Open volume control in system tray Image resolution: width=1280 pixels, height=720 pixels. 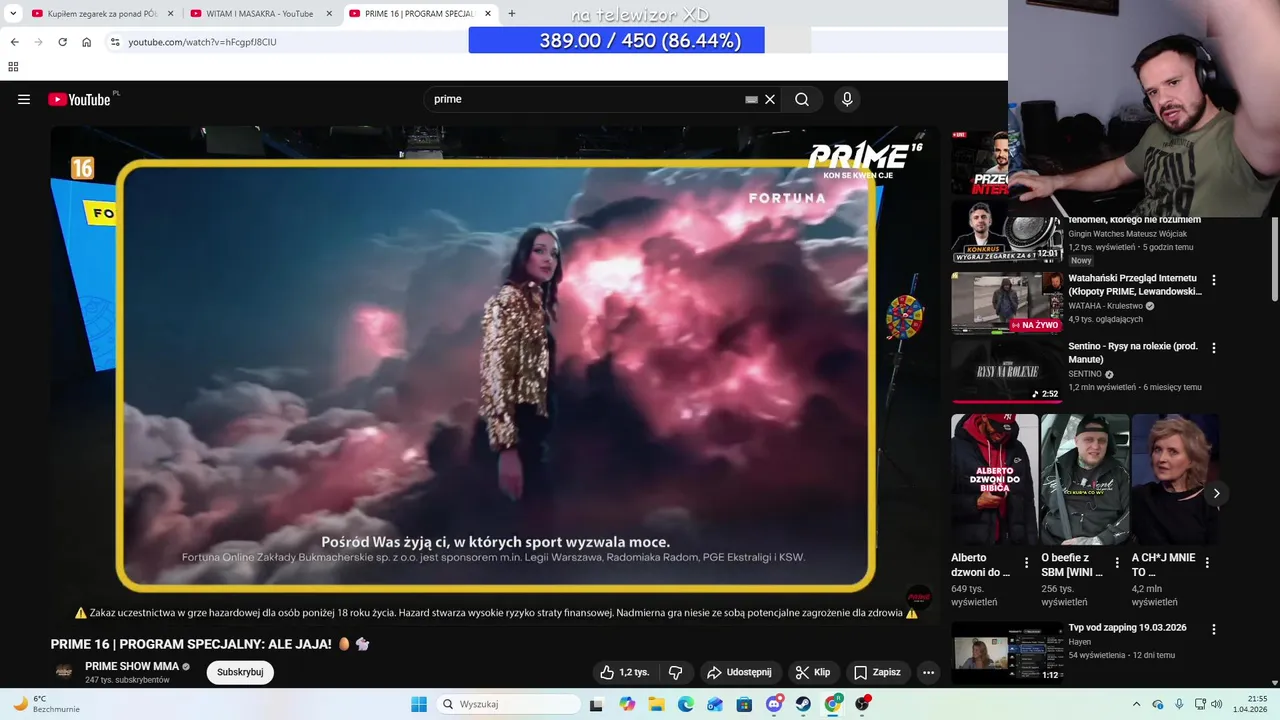[1217, 704]
